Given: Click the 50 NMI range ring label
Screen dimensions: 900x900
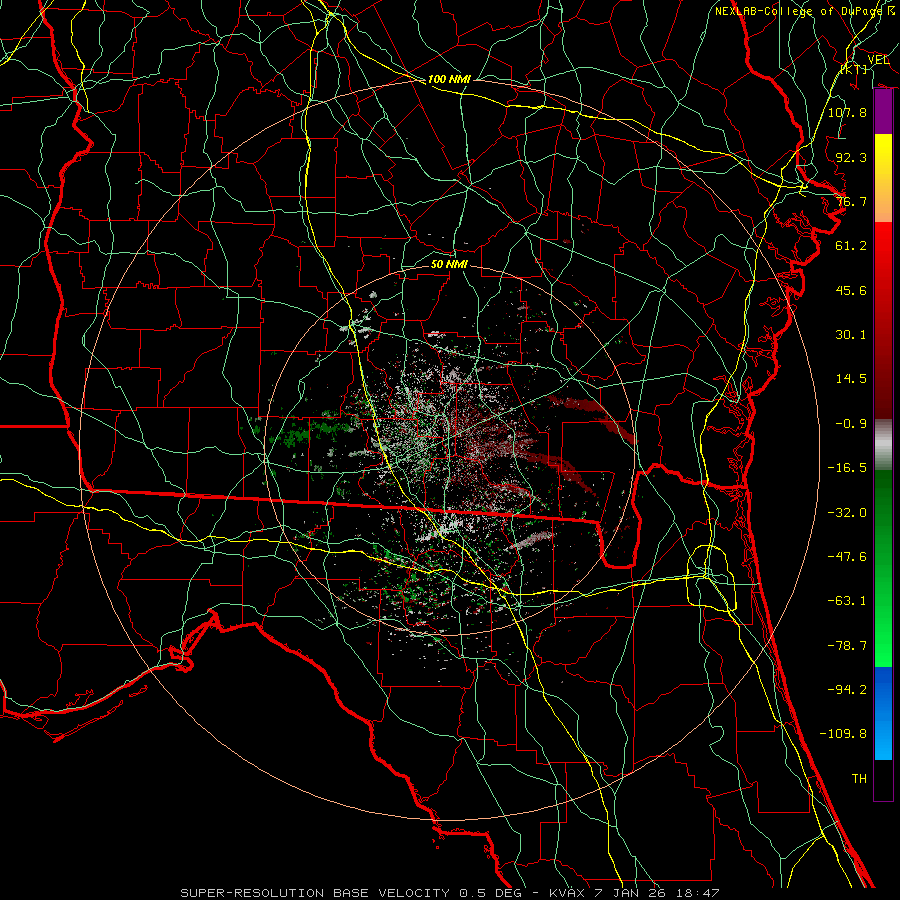Looking at the screenshot, I should pos(449,264).
